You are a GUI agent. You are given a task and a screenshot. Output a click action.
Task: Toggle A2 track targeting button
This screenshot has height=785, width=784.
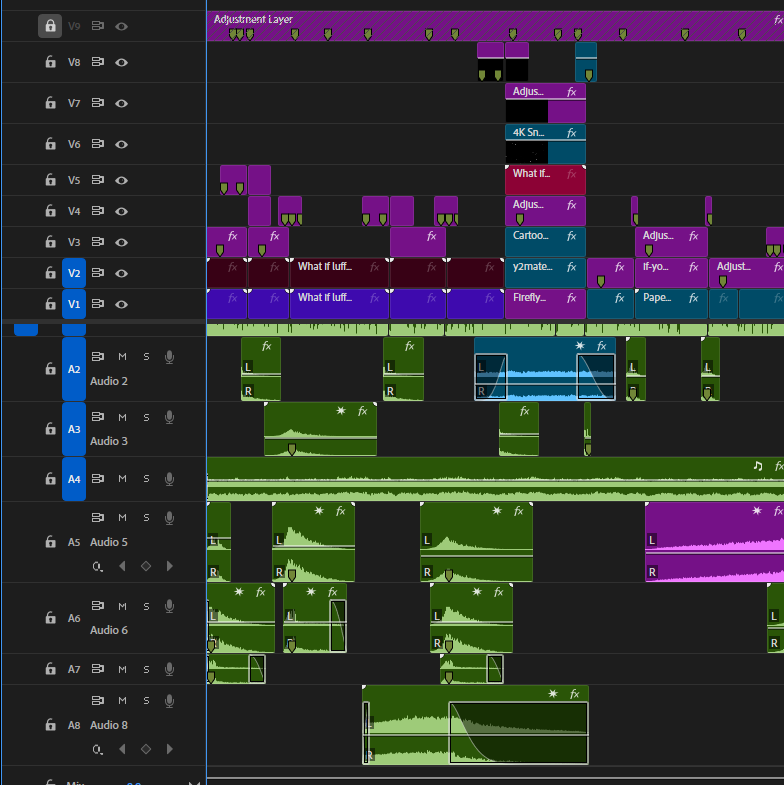point(74,369)
